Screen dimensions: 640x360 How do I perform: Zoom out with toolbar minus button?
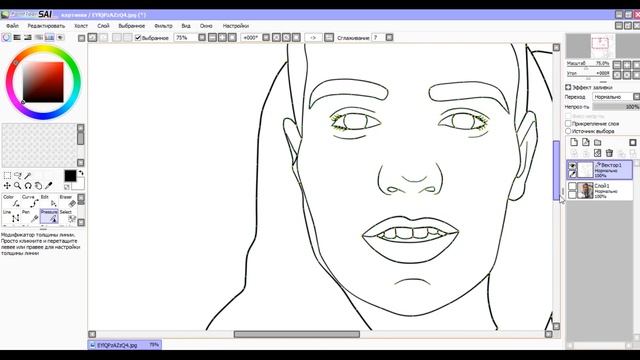212,38
